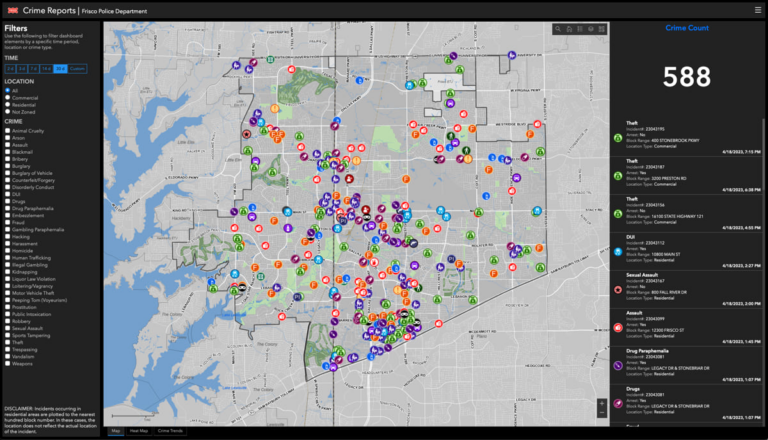
Task: Check the Theft crime filter
Action: point(7,342)
